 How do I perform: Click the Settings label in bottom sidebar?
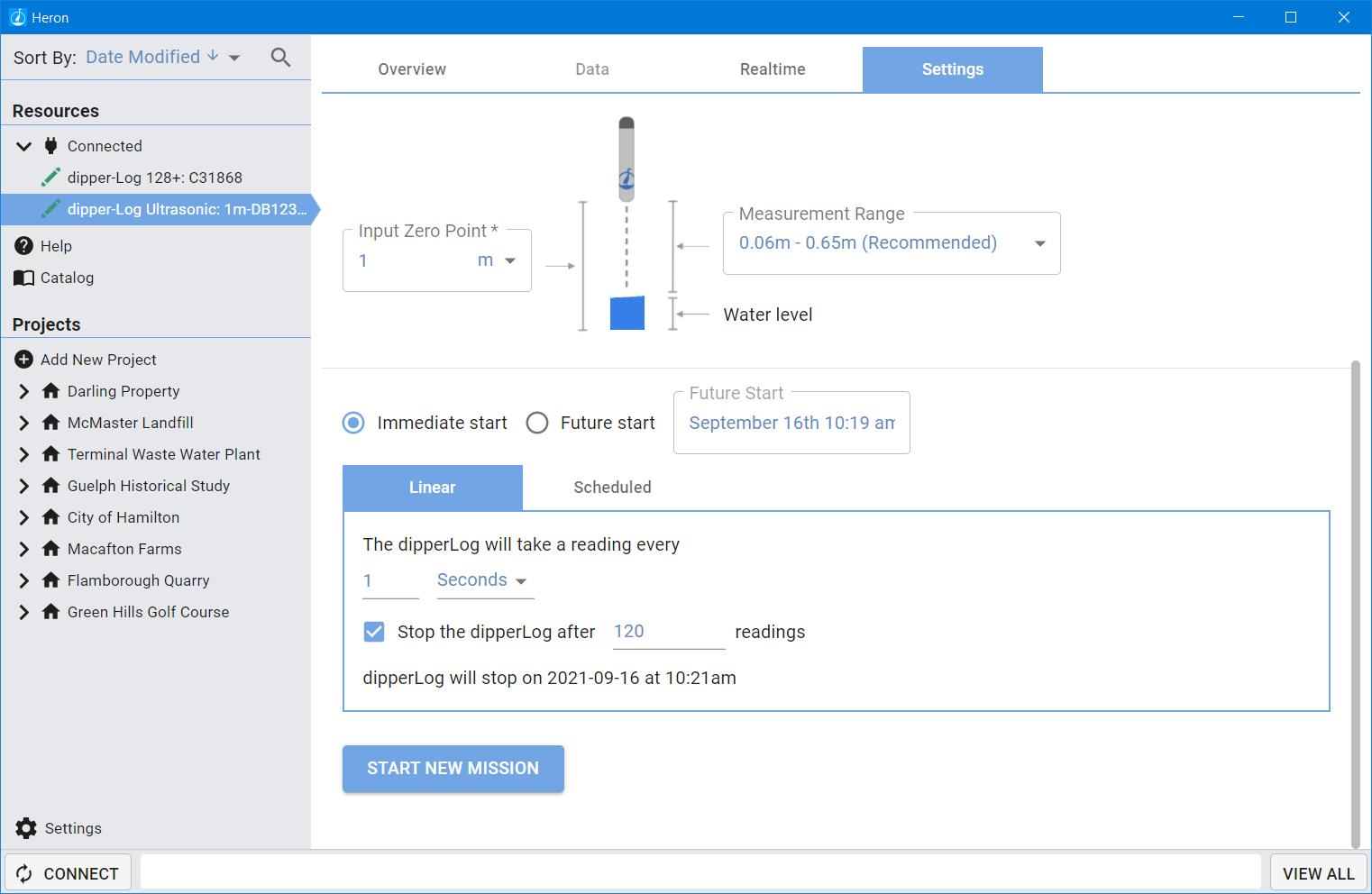coord(73,828)
